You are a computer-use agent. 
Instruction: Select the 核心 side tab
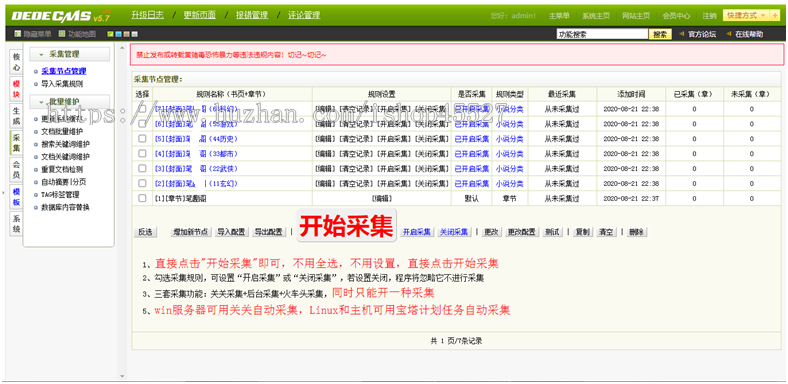[16, 62]
